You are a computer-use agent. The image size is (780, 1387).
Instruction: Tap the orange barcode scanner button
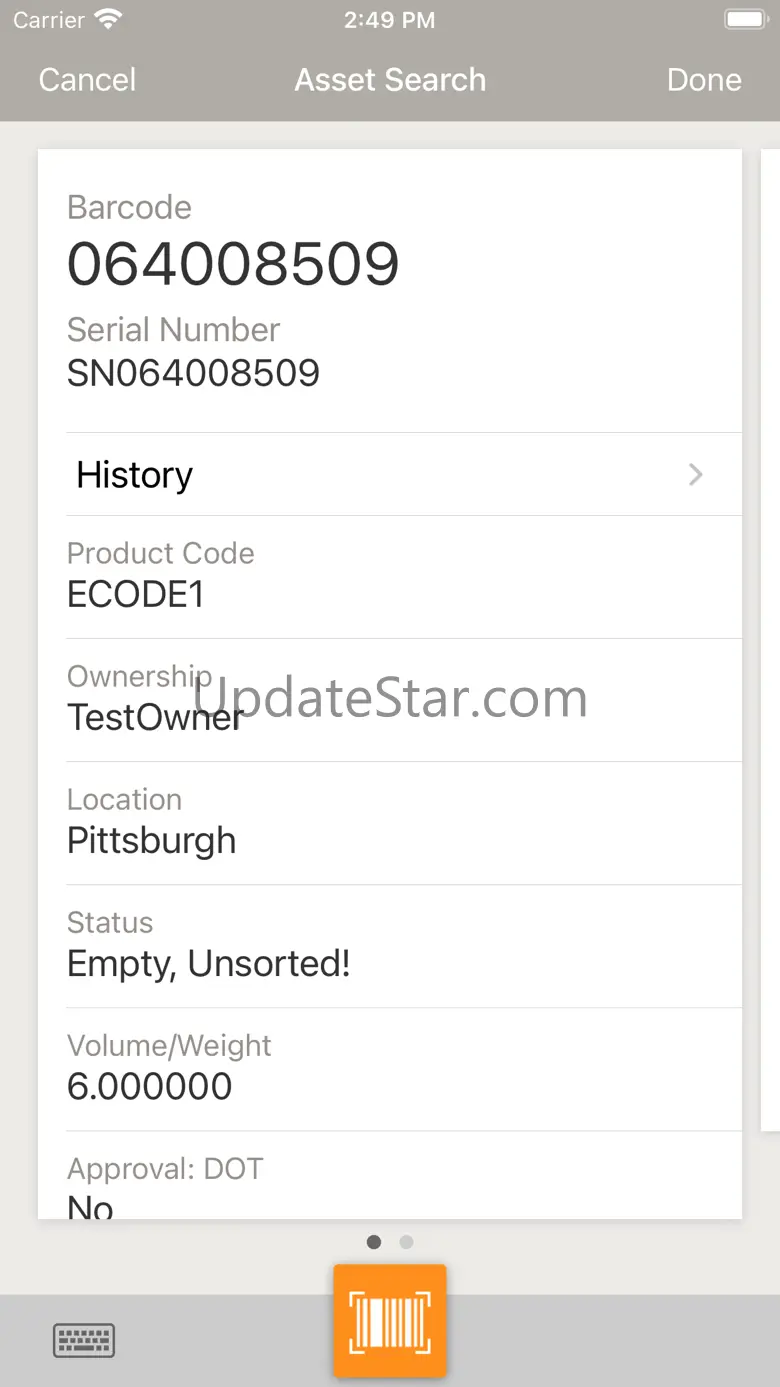[x=390, y=1321]
